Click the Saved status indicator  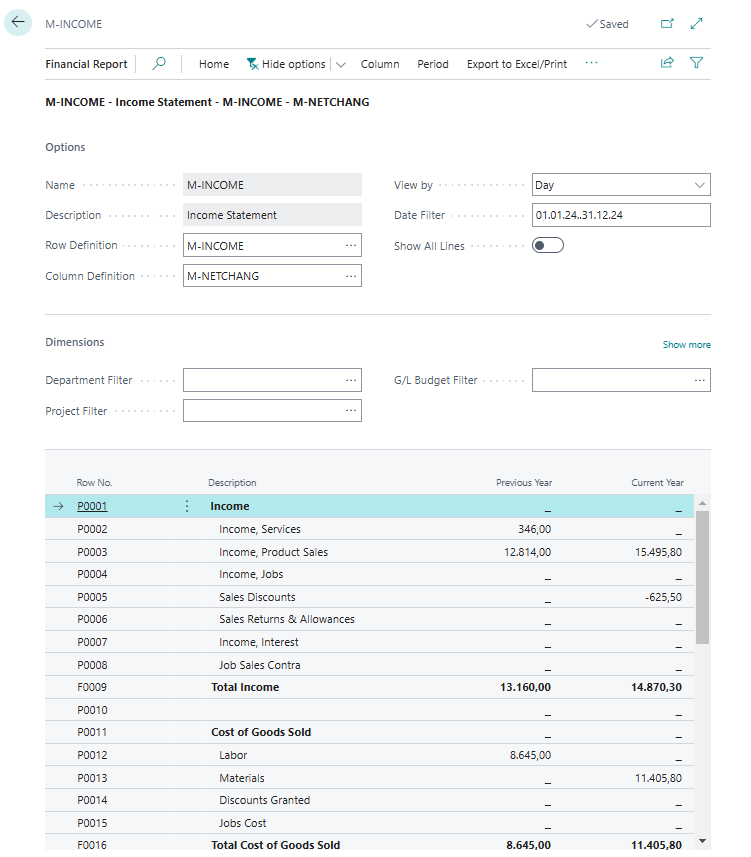click(607, 24)
